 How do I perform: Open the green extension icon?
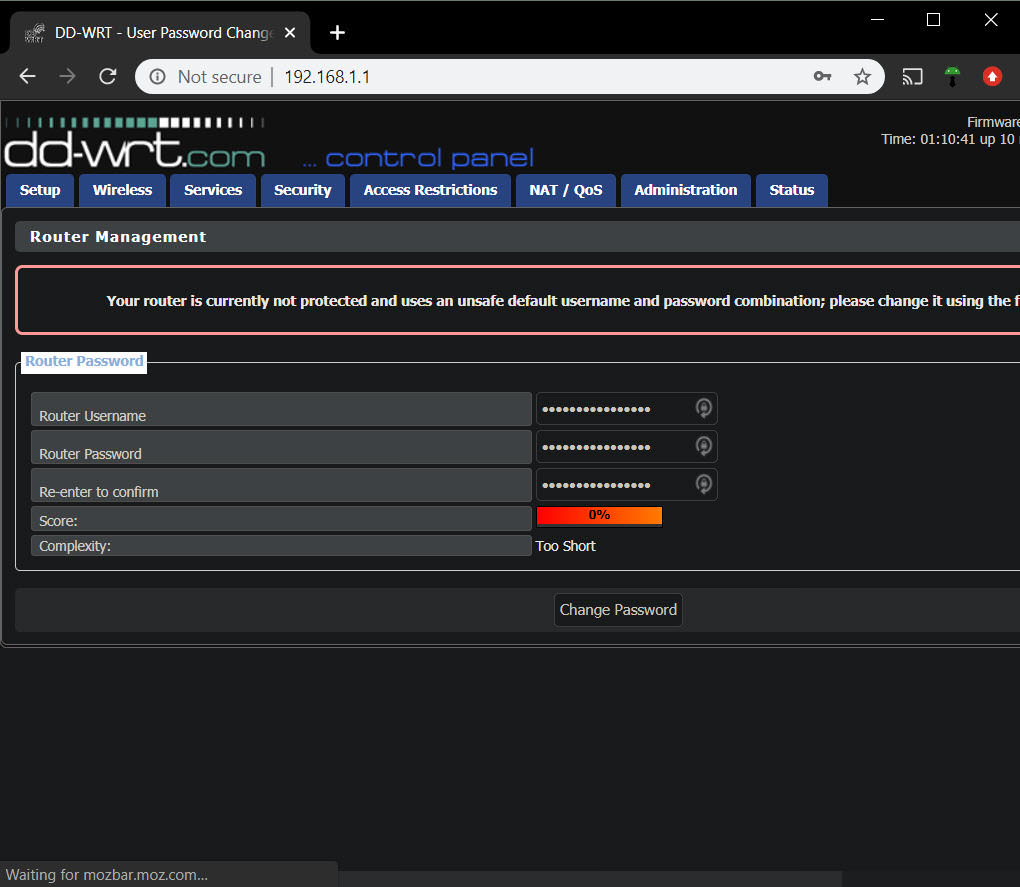(953, 77)
